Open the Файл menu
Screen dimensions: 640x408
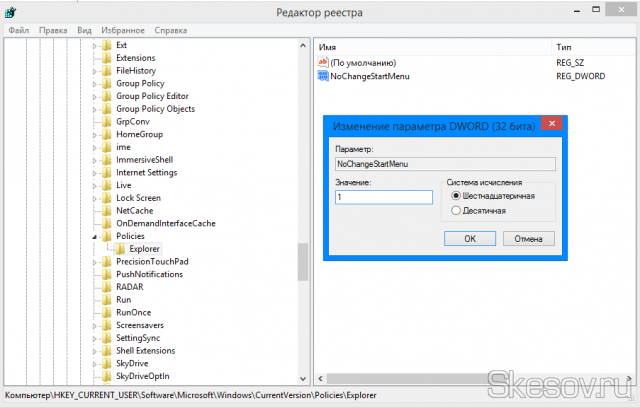pyautogui.click(x=18, y=30)
